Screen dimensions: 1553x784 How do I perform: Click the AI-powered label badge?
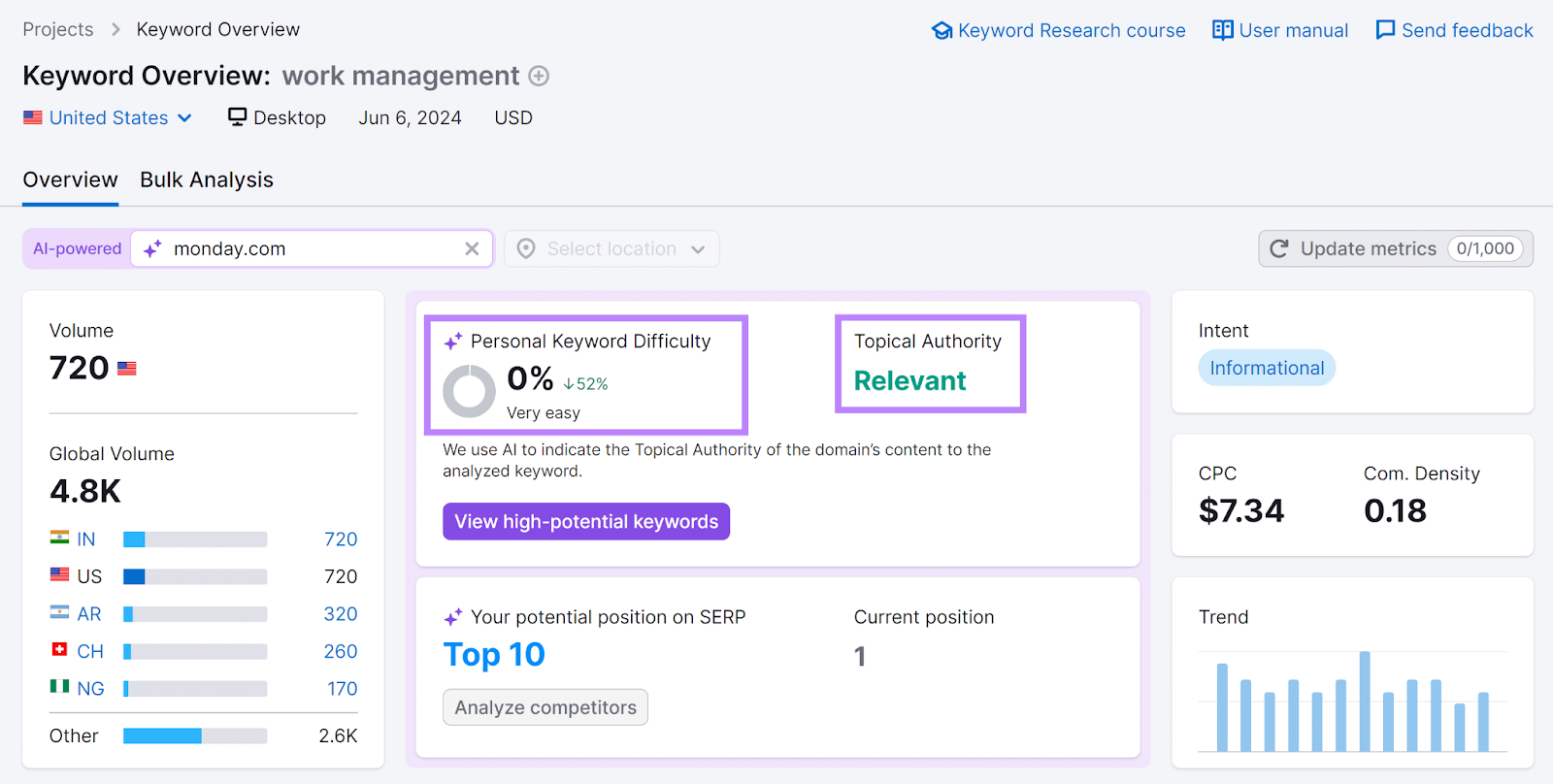78,249
